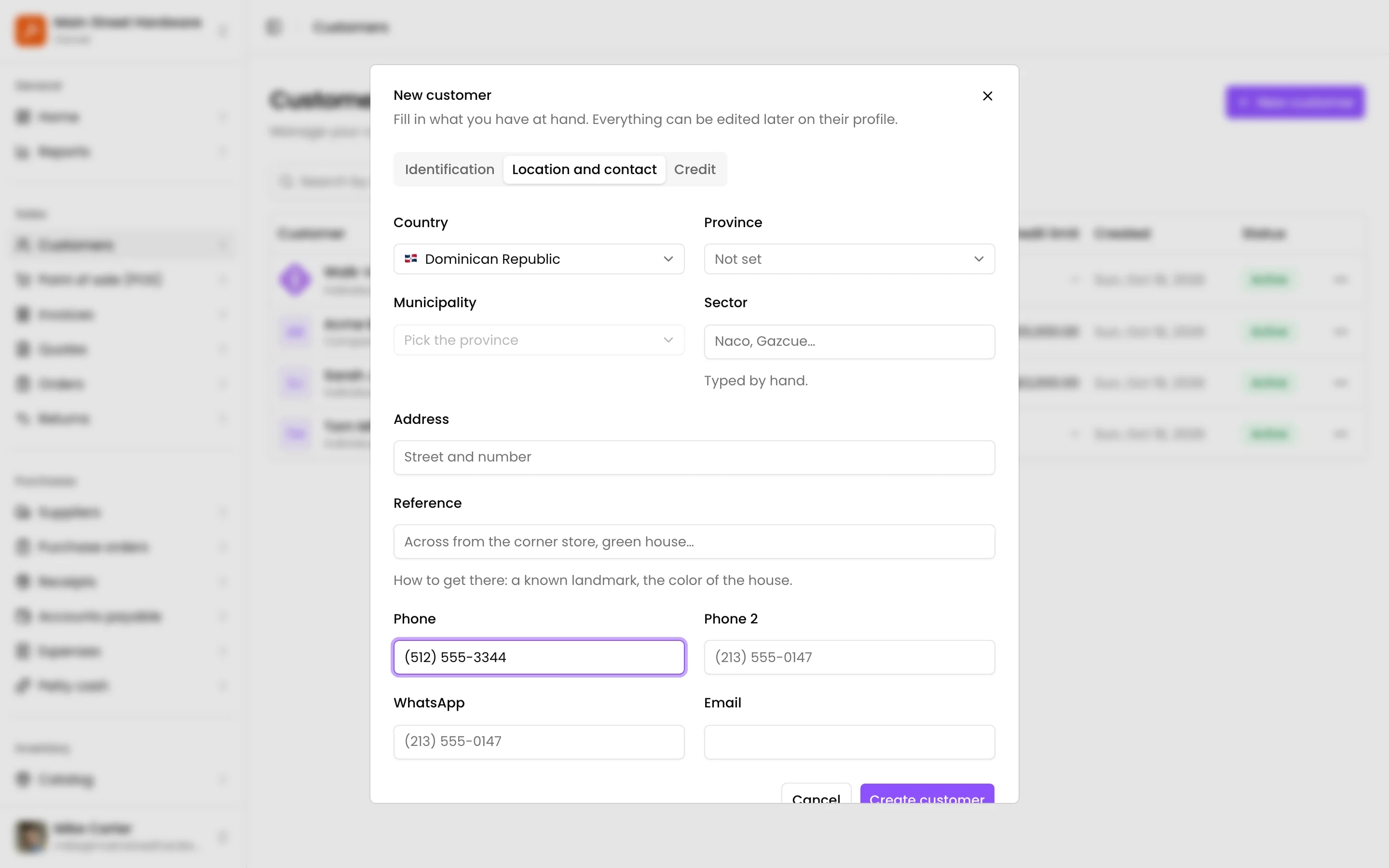
Task: Switch to the Identification tab
Action: pyautogui.click(x=449, y=169)
